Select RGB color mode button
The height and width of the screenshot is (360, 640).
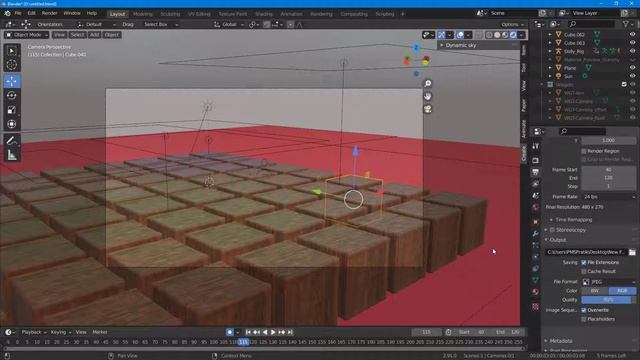point(622,291)
